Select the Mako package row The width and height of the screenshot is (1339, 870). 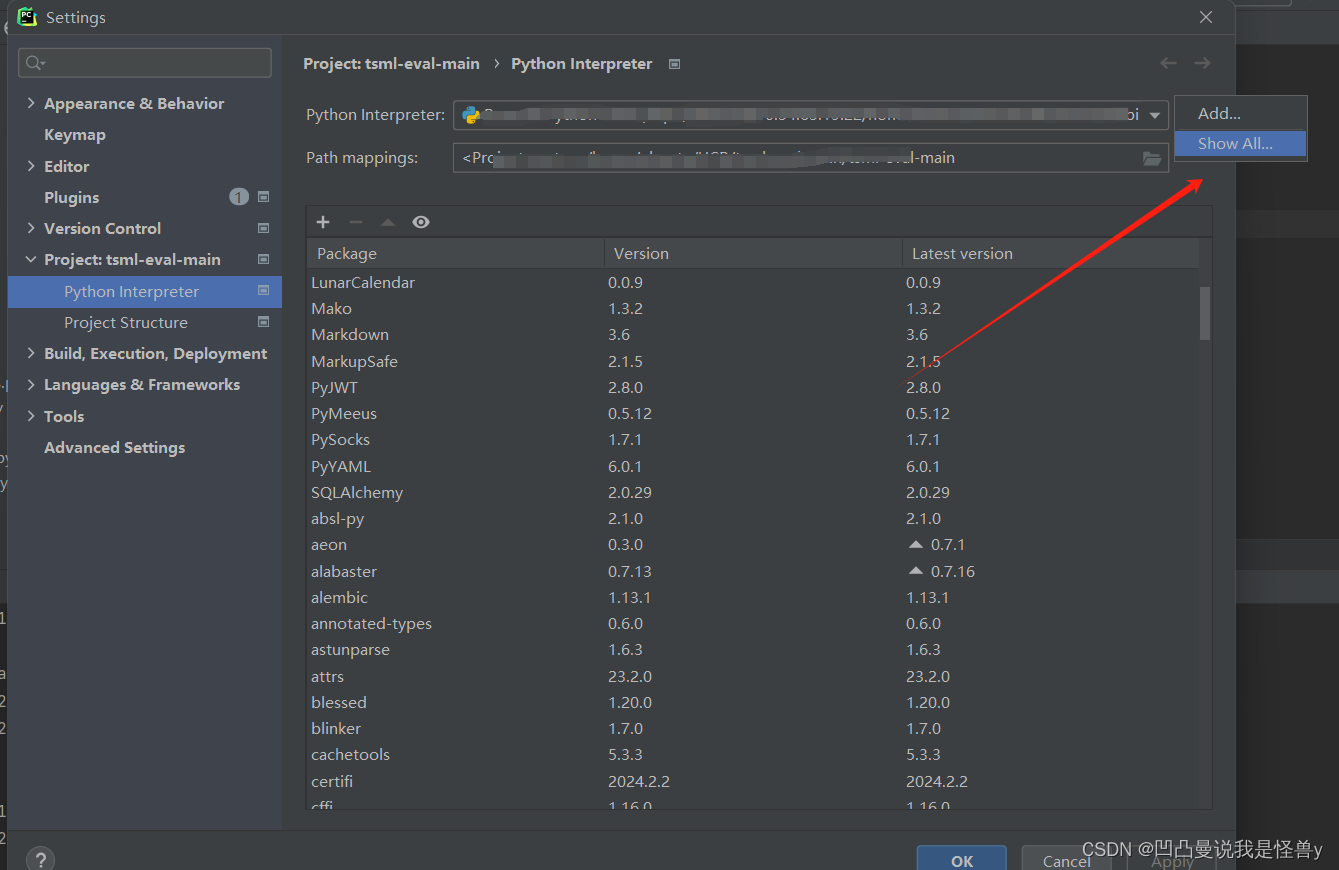[x=753, y=309]
